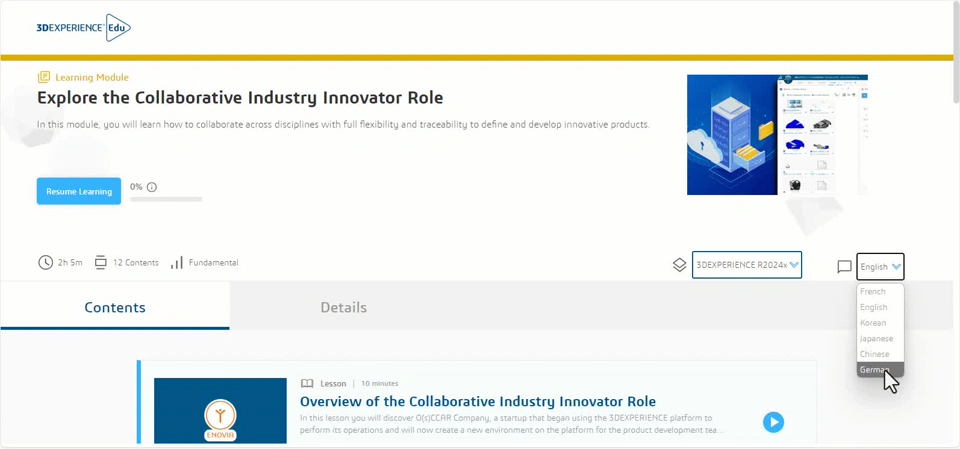Switch to the Details tab
The image size is (960, 449).
point(343,307)
